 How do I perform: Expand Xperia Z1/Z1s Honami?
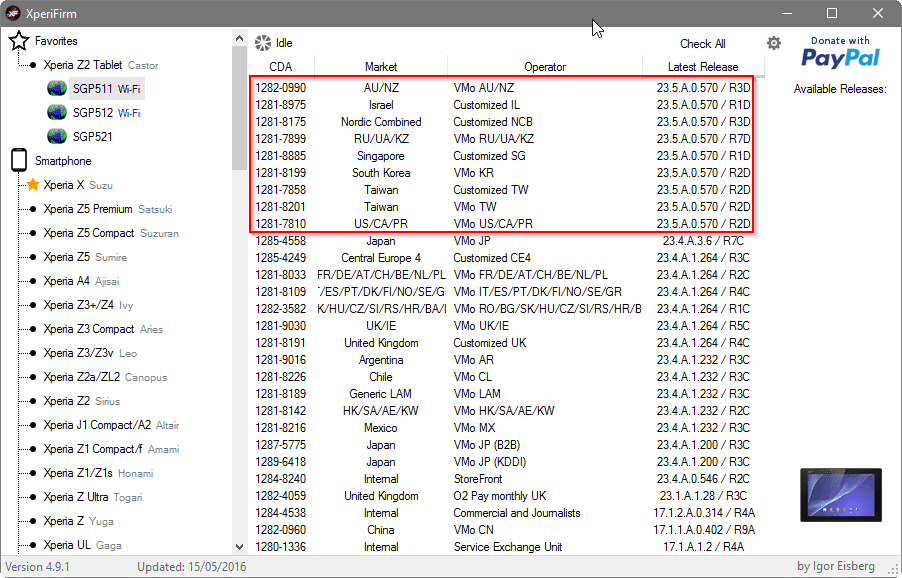[x=98, y=473]
